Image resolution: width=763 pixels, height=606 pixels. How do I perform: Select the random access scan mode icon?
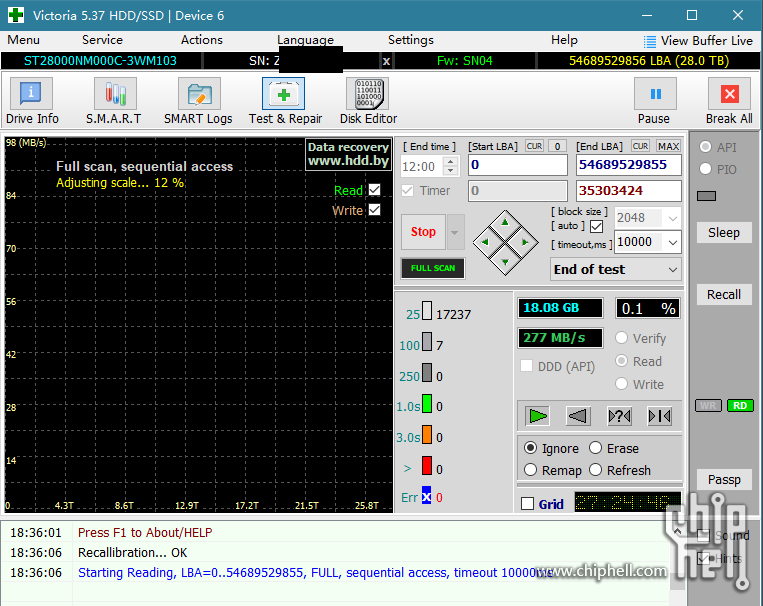[x=619, y=416]
